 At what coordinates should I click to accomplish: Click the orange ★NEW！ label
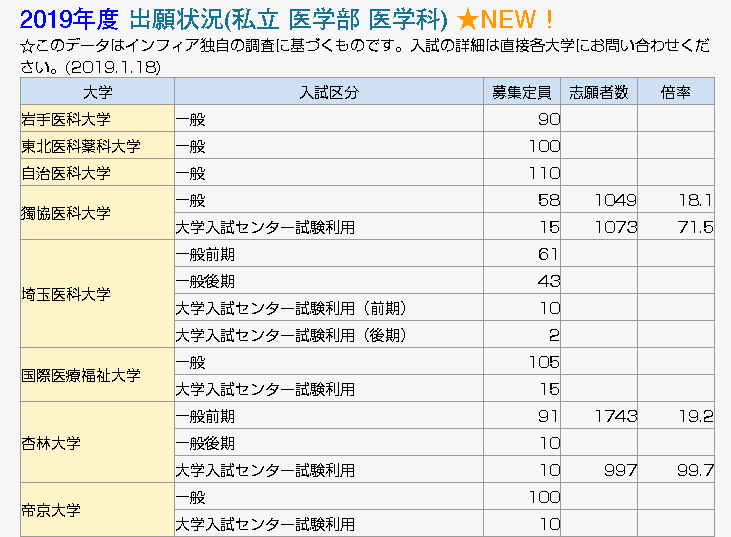click(x=505, y=20)
